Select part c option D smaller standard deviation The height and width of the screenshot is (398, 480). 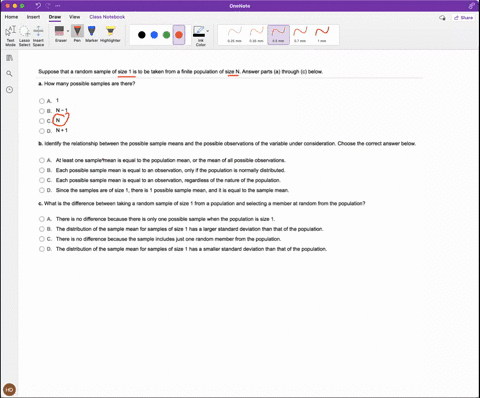42,249
